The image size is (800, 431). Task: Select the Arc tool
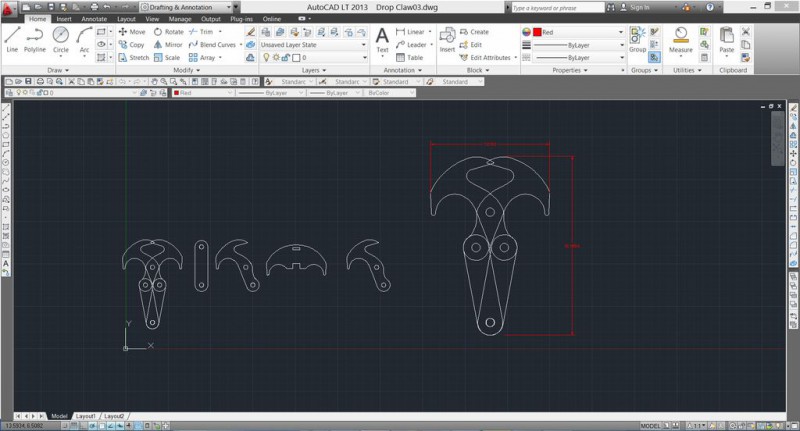point(84,40)
